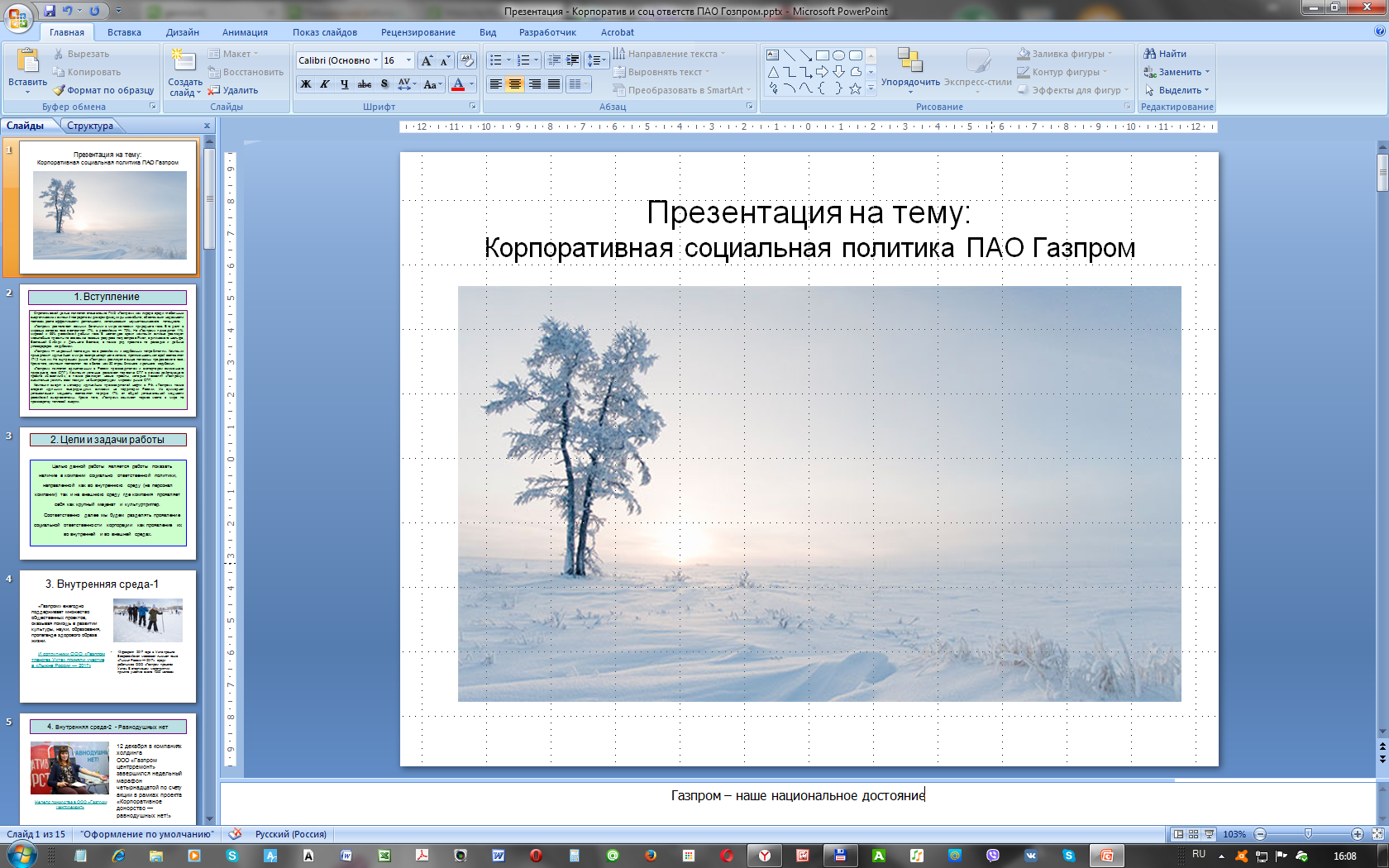Start slide show from status bar icon
This screenshot has width=1389, height=868.
[x=1209, y=834]
